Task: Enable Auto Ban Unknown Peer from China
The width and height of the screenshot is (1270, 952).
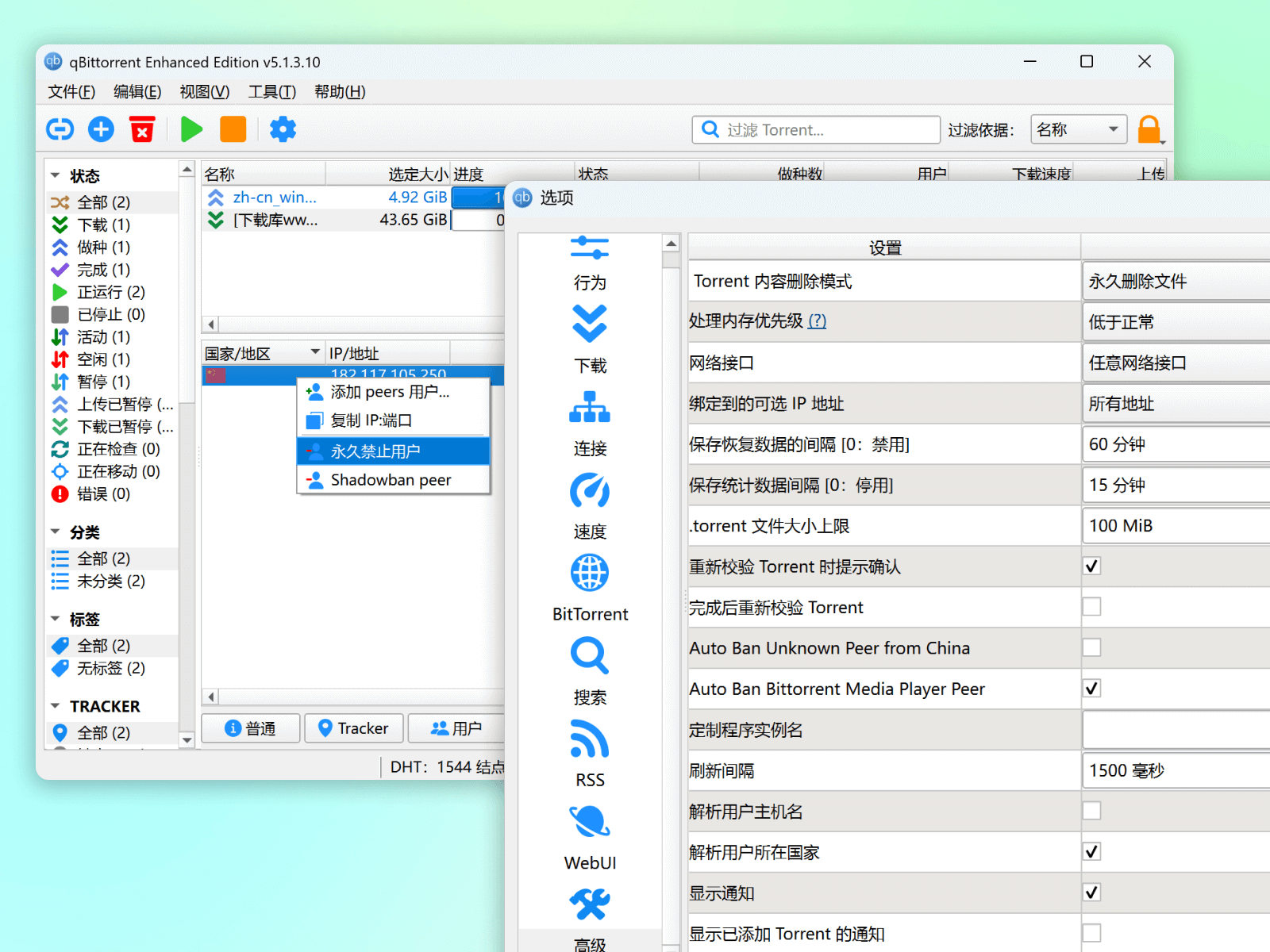Action: [x=1091, y=648]
